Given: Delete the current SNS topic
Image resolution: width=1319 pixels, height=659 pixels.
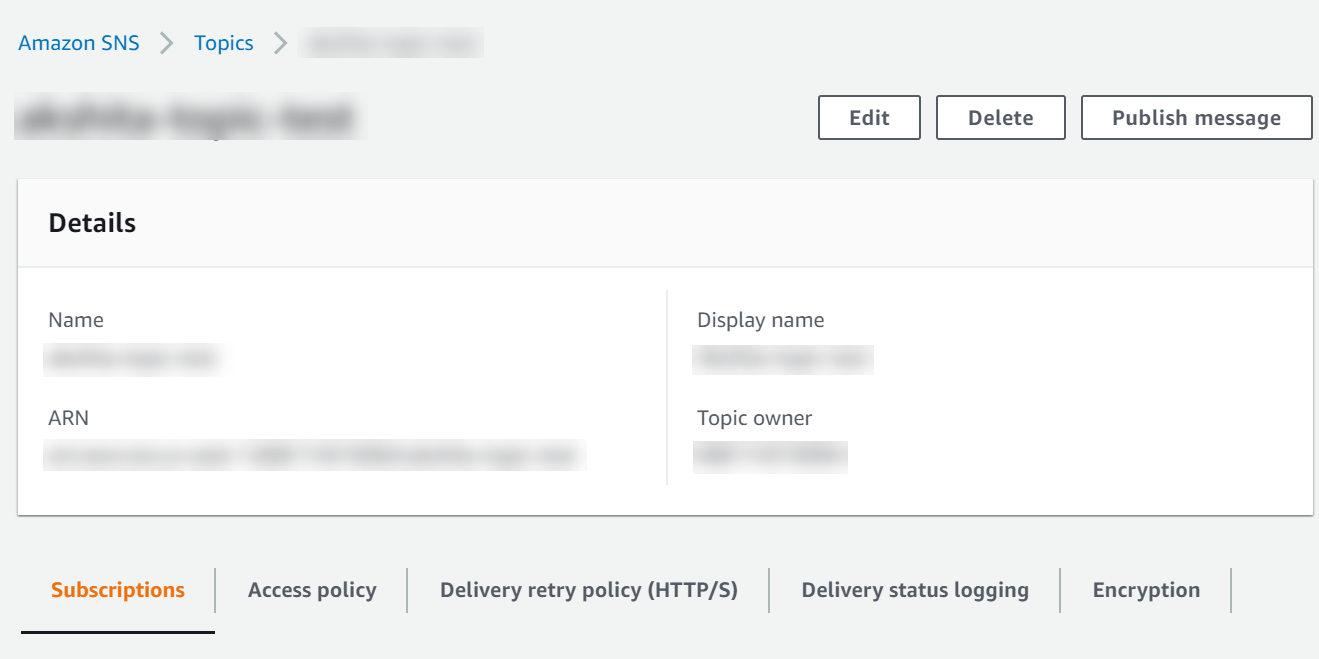Looking at the screenshot, I should coord(1000,117).
